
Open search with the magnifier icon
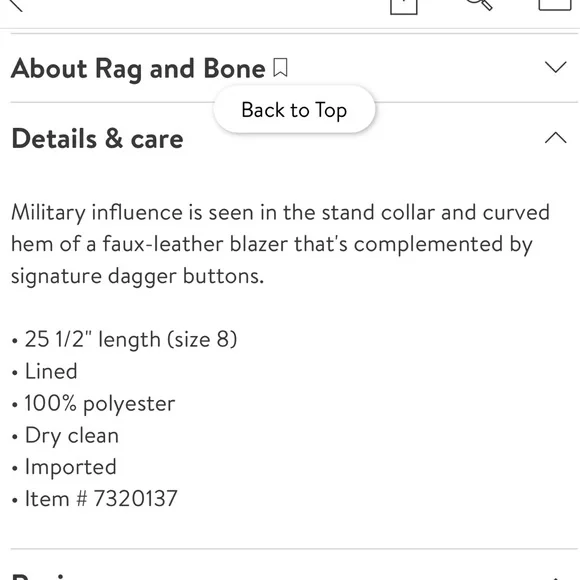click(480, 4)
